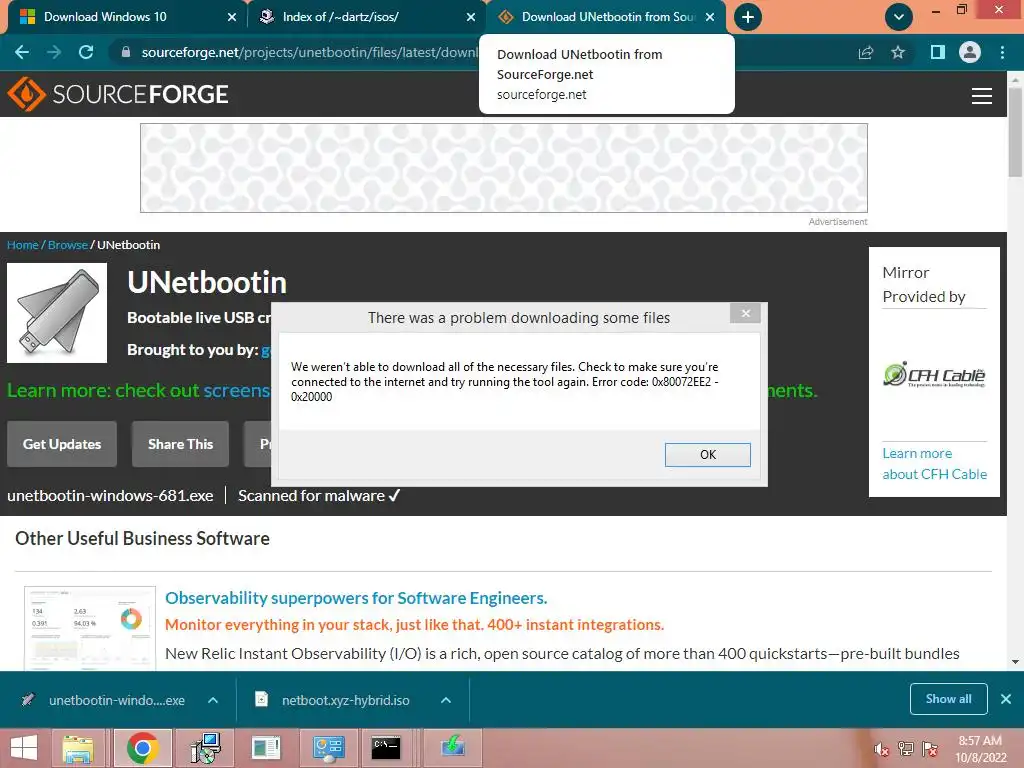Click Chrome icon in taskbar
The width and height of the screenshot is (1024, 768).
click(x=142, y=748)
